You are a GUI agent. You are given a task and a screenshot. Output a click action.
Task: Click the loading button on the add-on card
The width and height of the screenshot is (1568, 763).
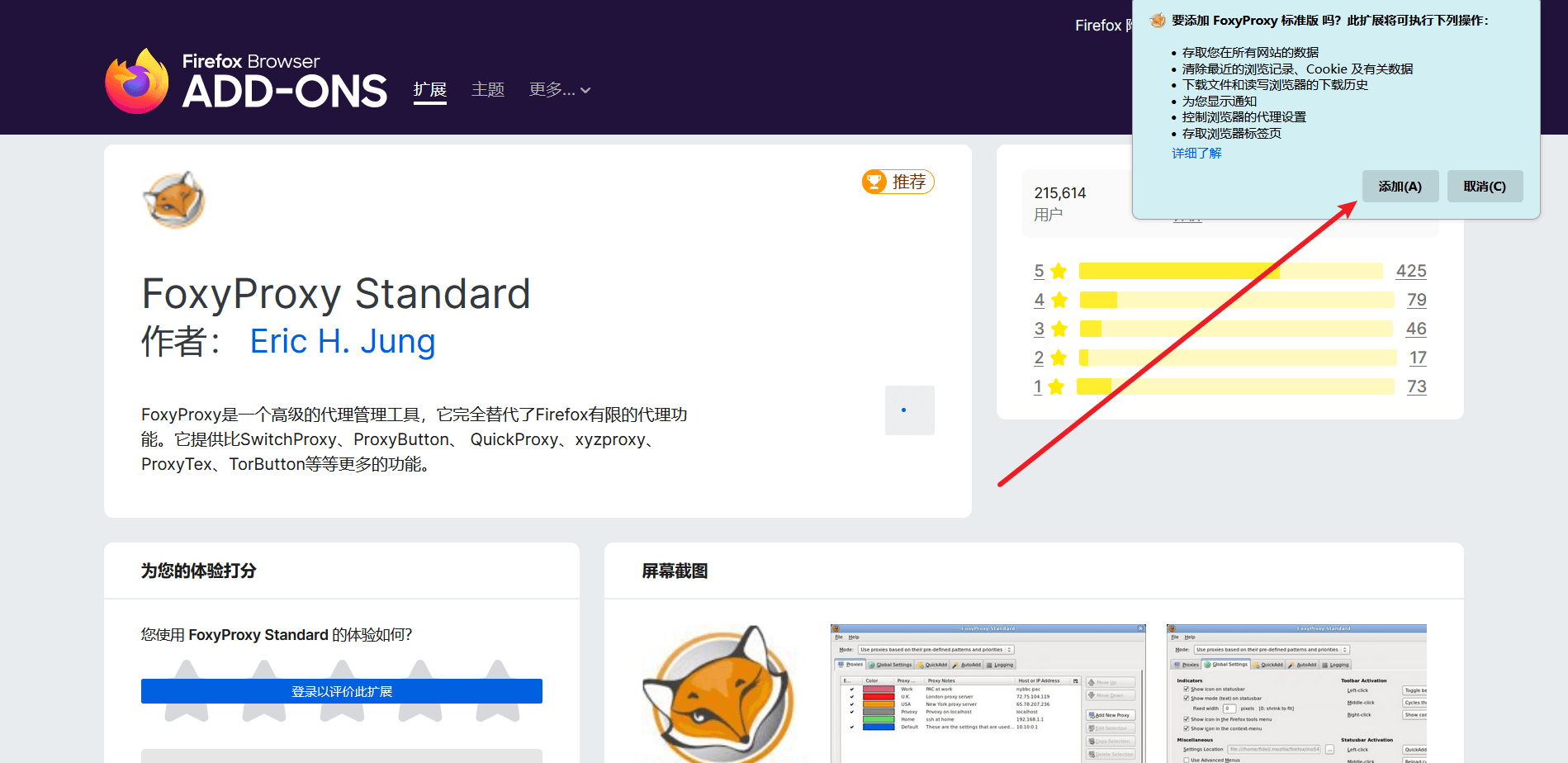point(910,410)
